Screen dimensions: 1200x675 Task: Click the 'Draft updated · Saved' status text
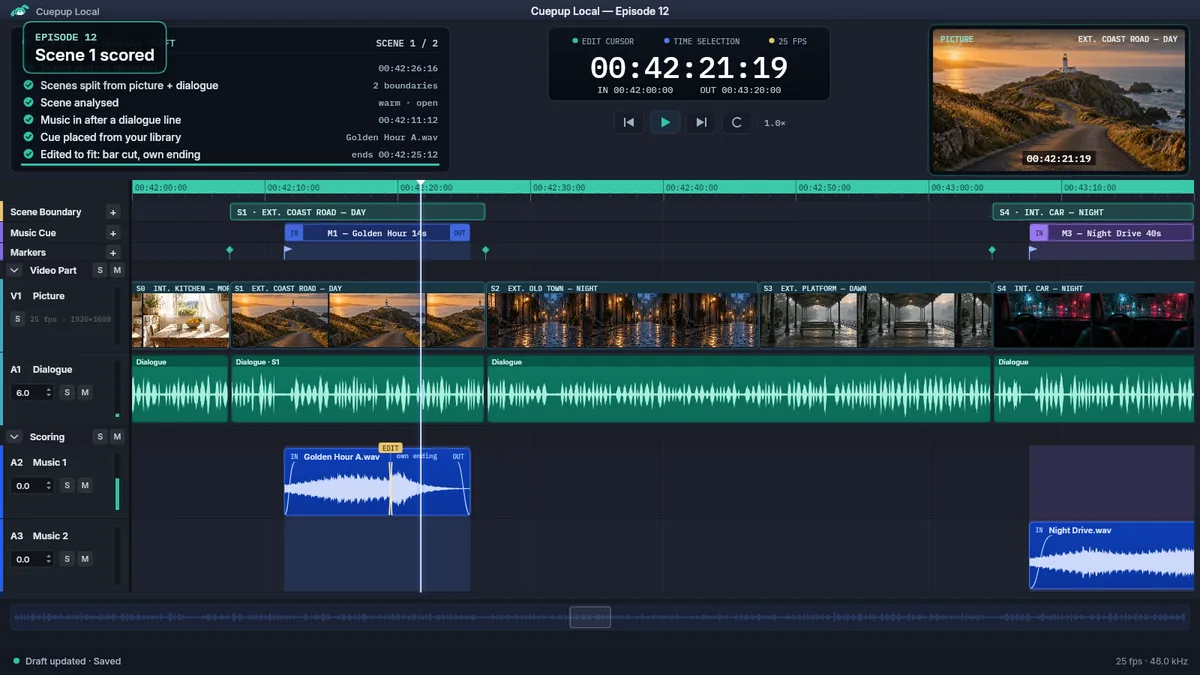pyautogui.click(x=73, y=661)
